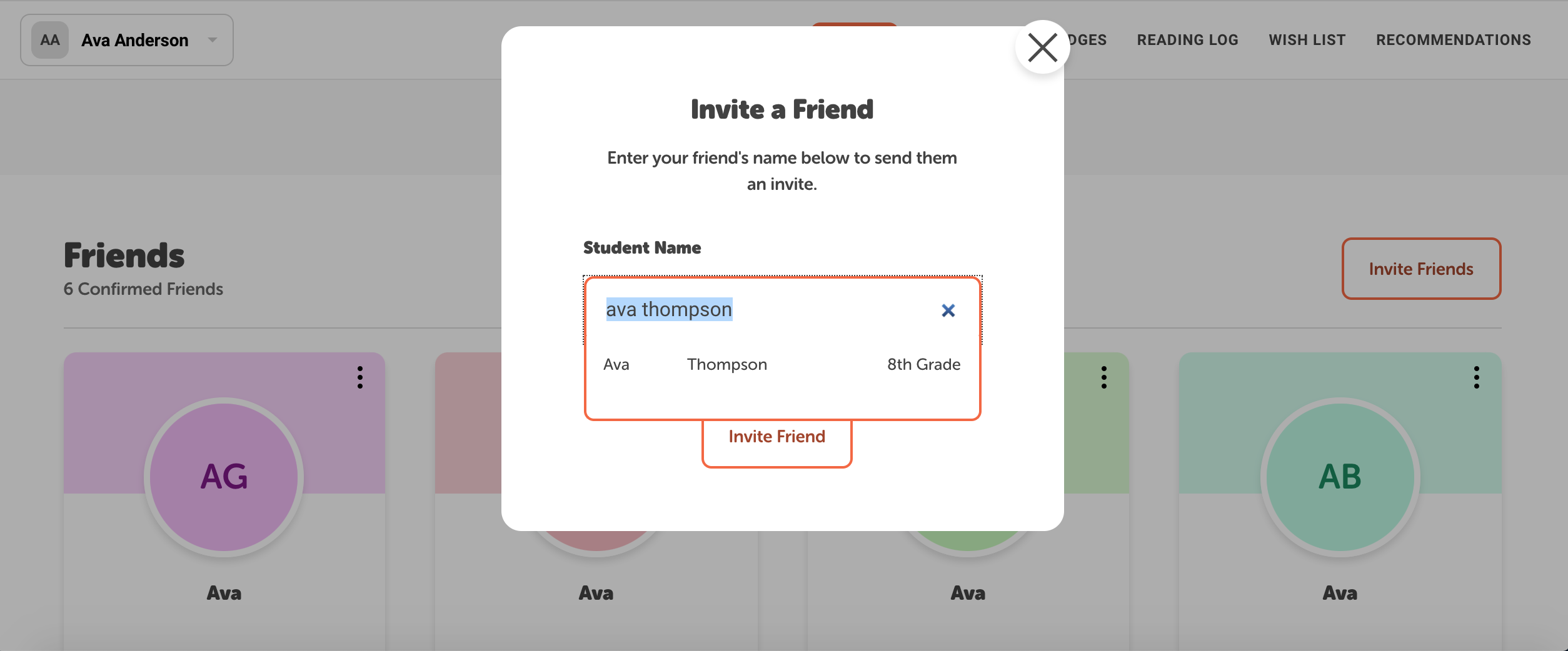Open the Reading Log section
1568x651 pixels.
(1188, 39)
